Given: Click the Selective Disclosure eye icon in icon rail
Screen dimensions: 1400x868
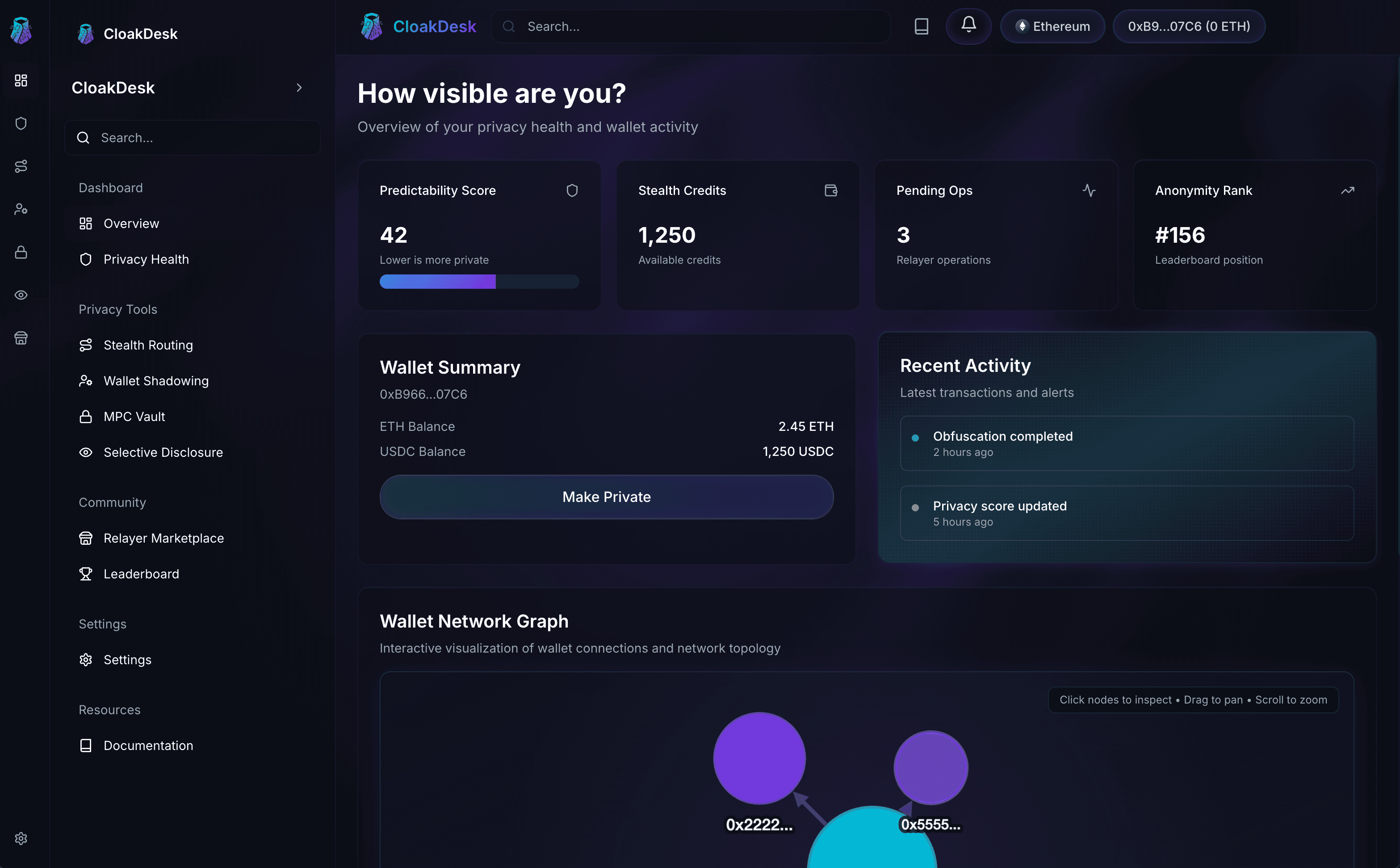Looking at the screenshot, I should click(21, 295).
